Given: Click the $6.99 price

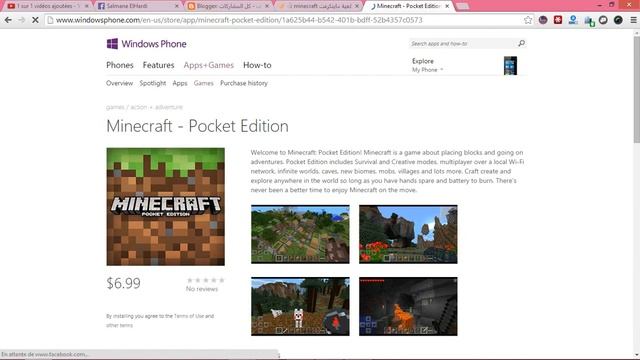Looking at the screenshot, I should 123,283.
